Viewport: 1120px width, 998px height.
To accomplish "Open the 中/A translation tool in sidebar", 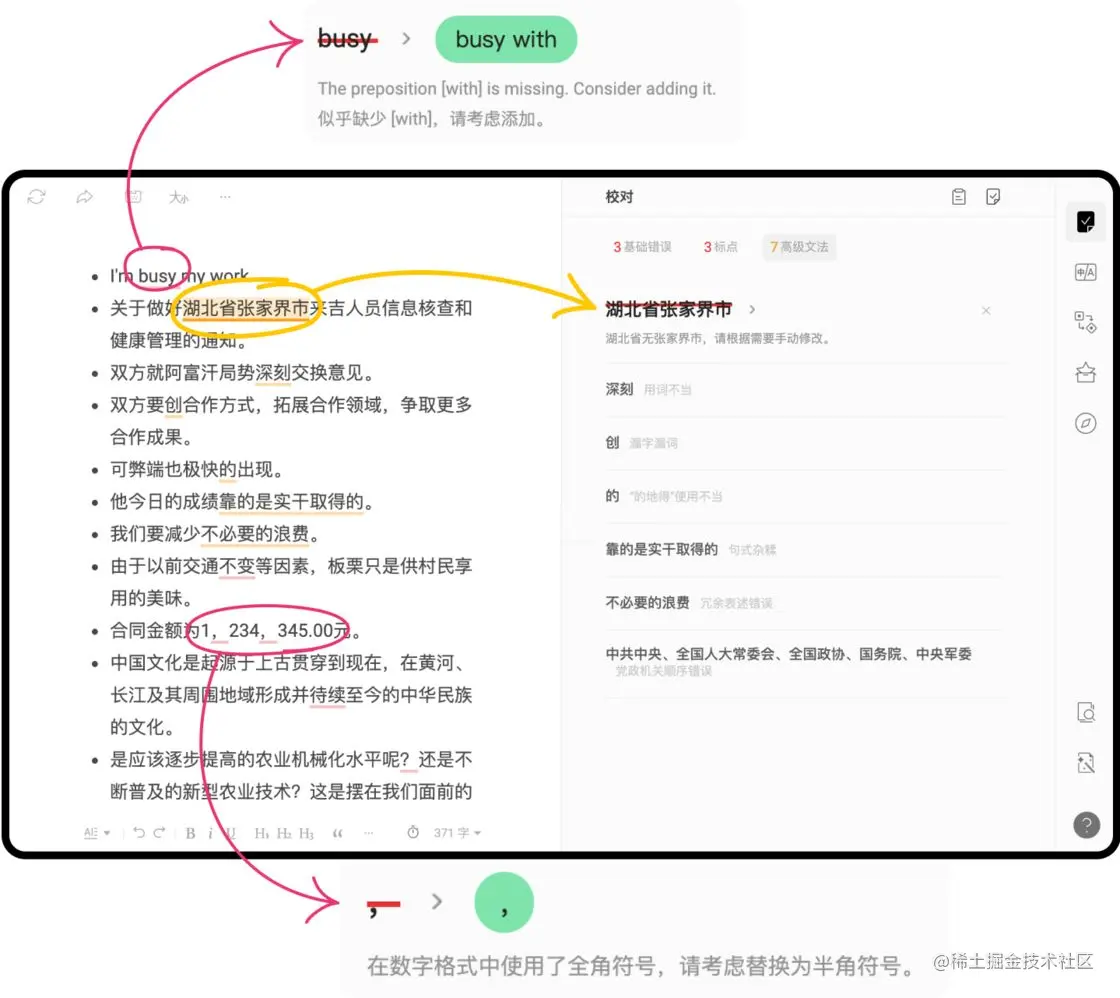I will [x=1086, y=272].
